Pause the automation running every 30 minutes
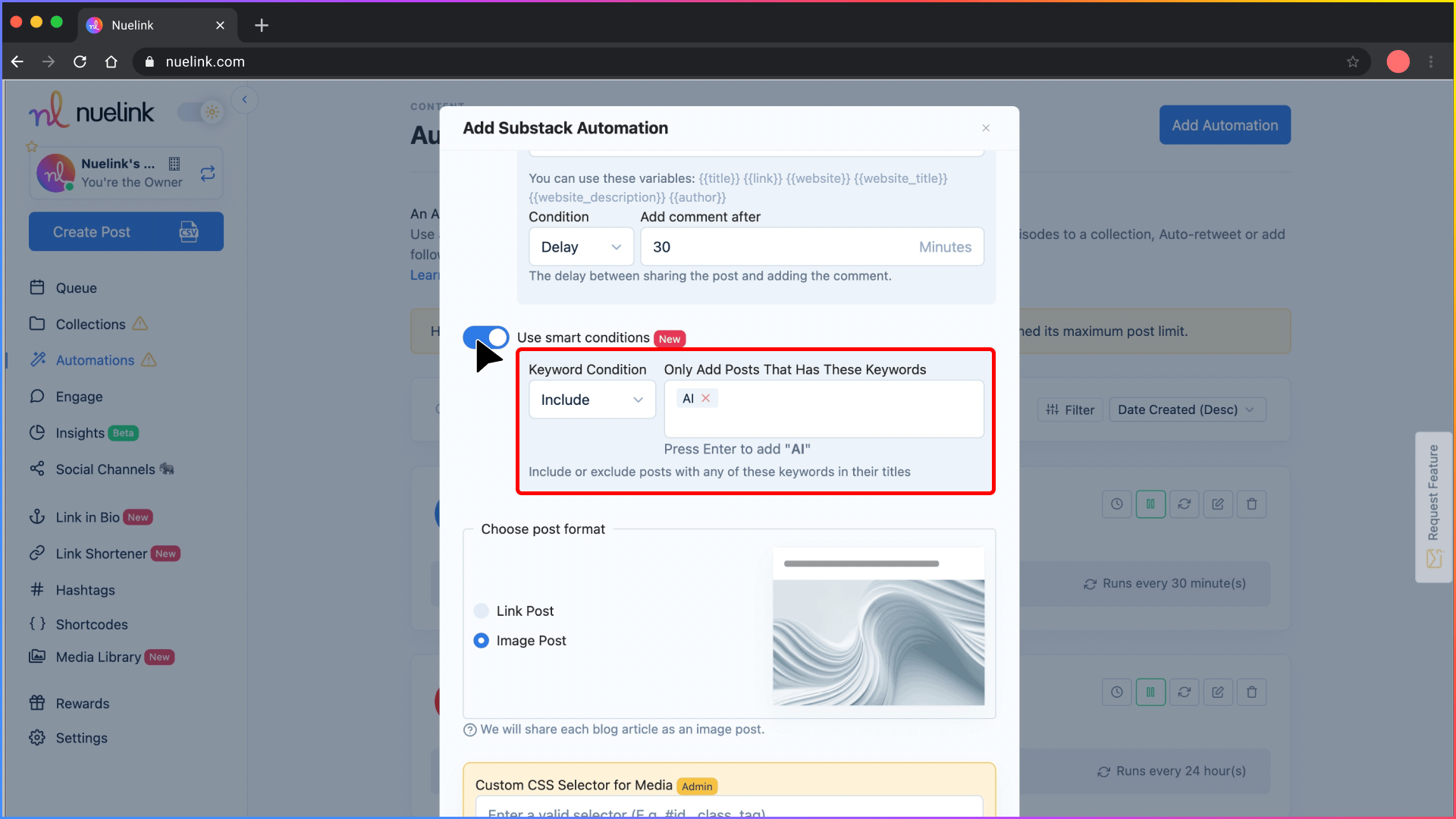This screenshot has width=1456, height=819. pyautogui.click(x=1150, y=504)
